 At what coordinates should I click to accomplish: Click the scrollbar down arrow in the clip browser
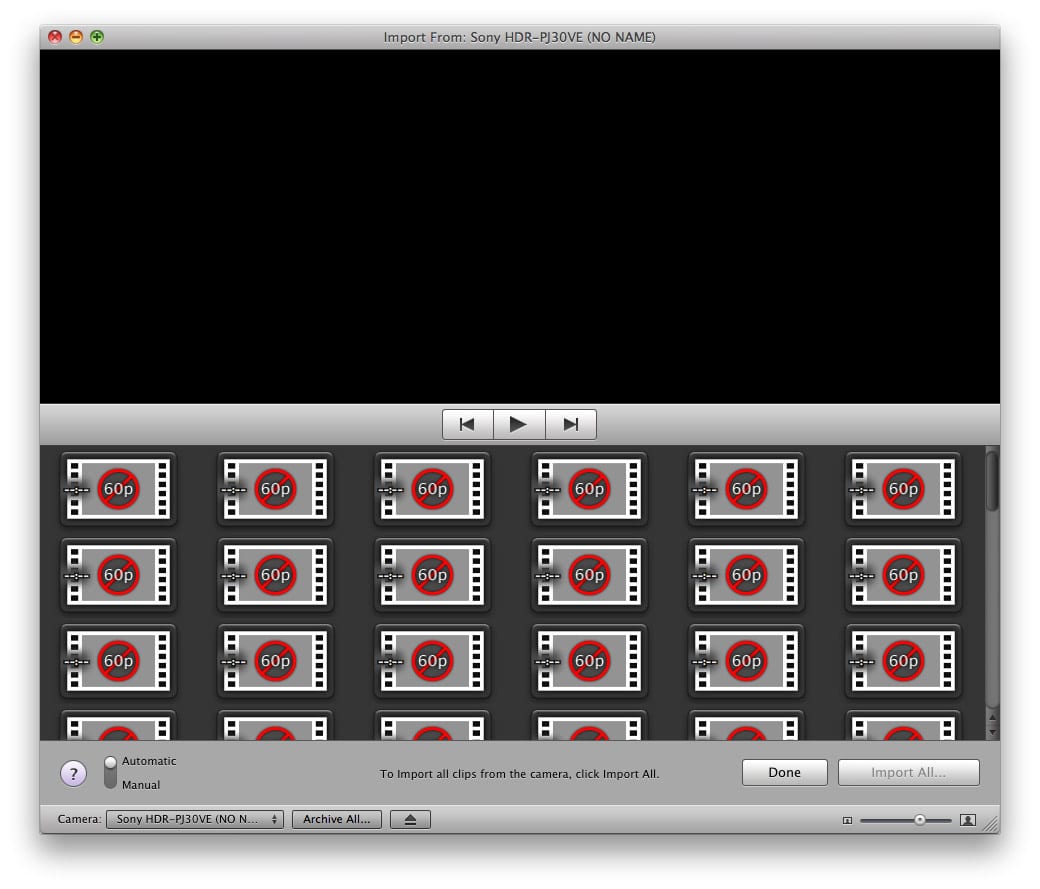992,732
